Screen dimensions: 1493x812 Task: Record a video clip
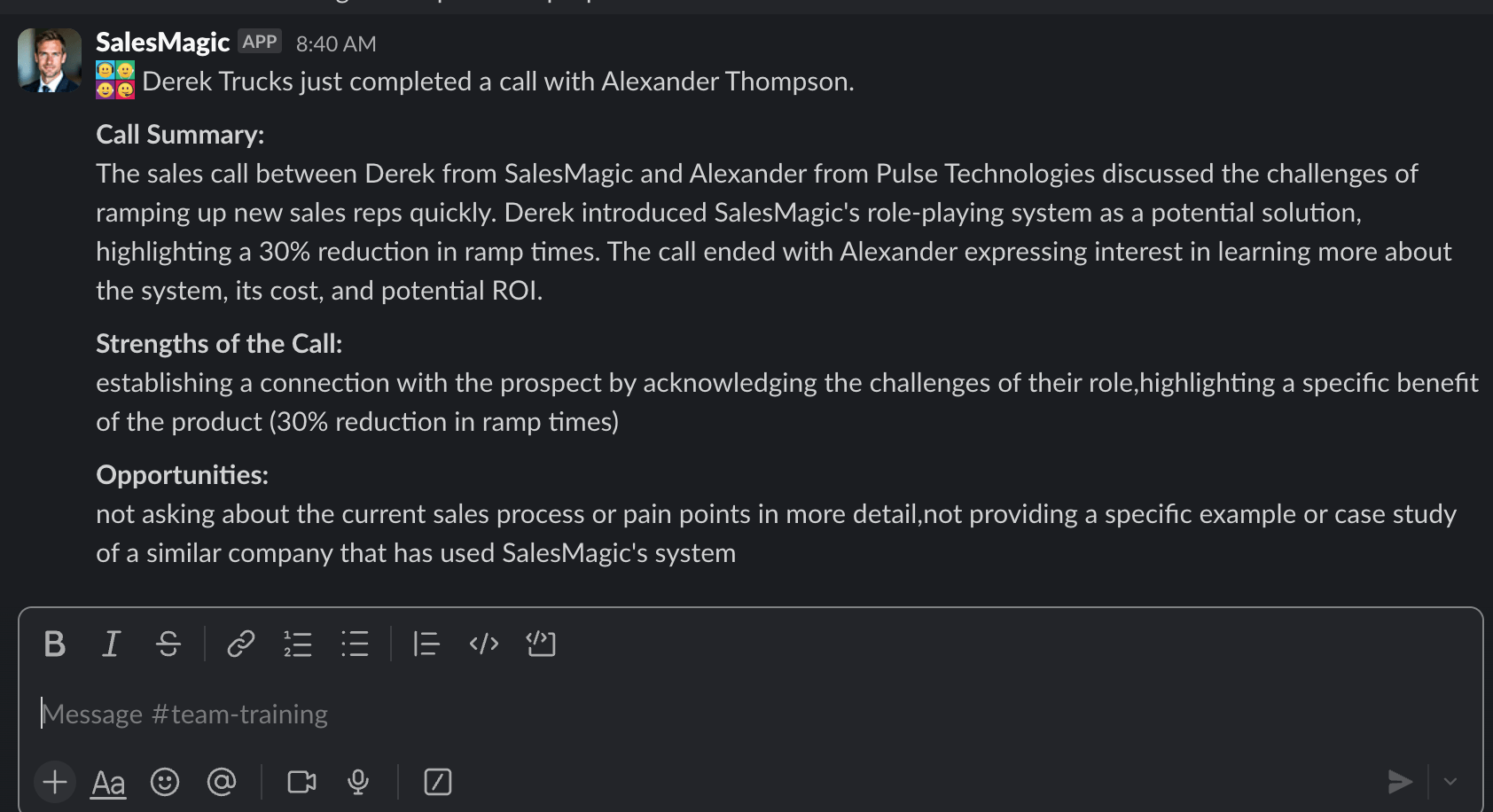(301, 782)
